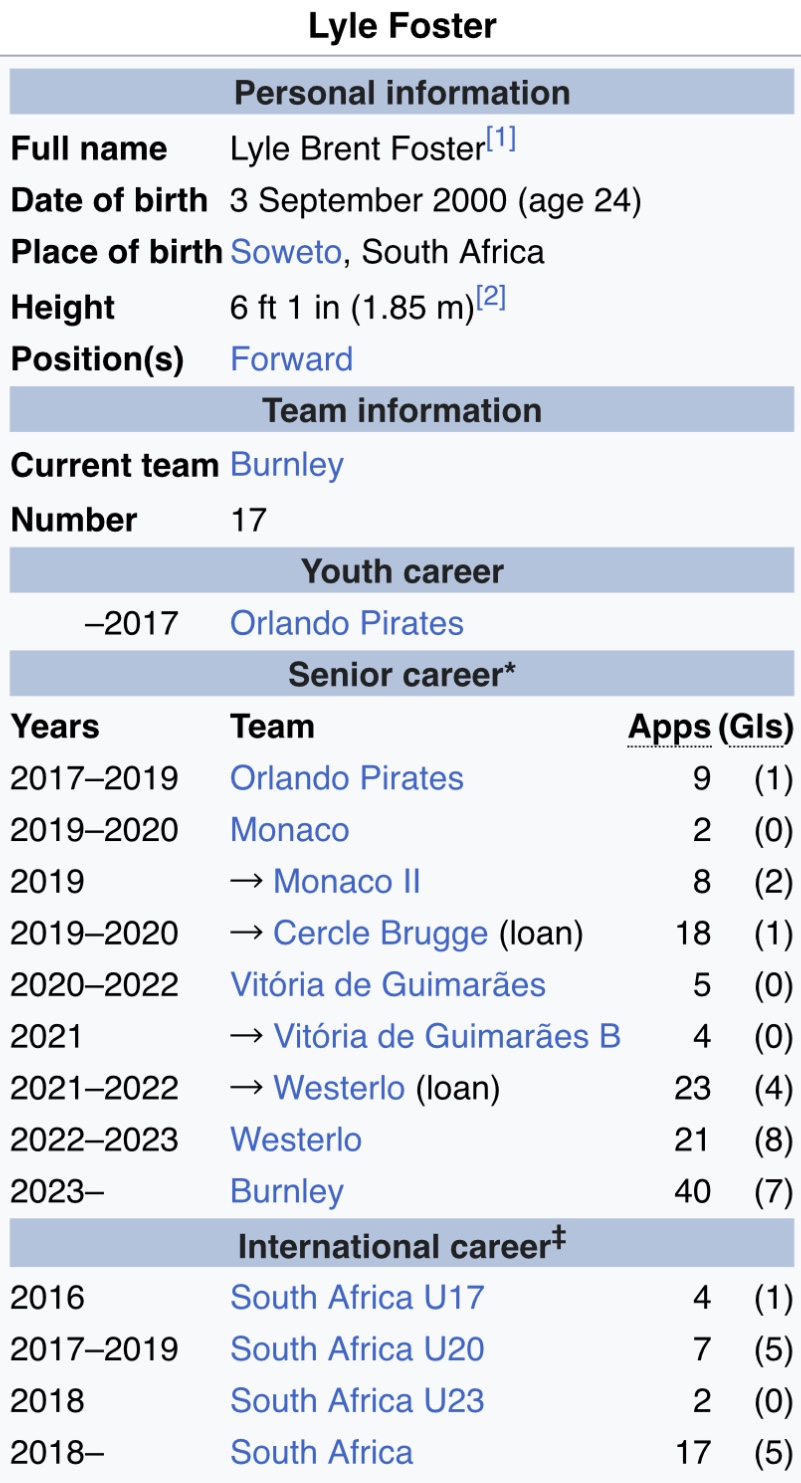Visit the Cercle Brugge link
This screenshot has width=801, height=1483.
380,933
